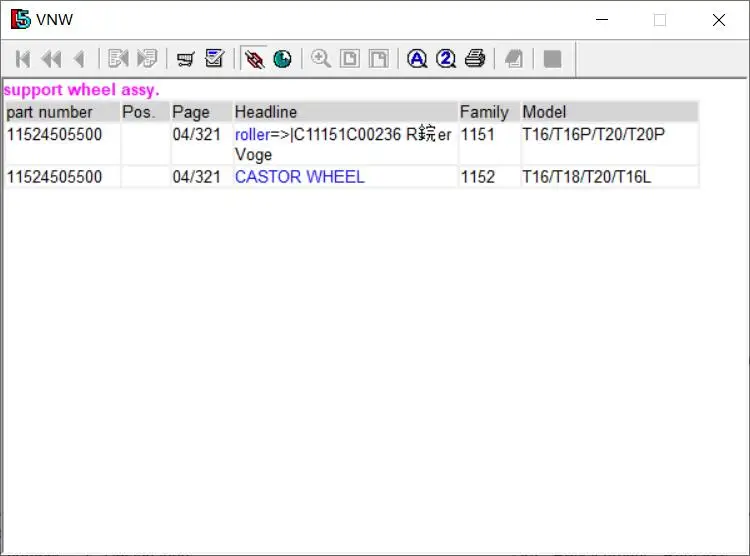Click the 'part number' column header
The width and height of the screenshot is (750, 556).
point(49,112)
